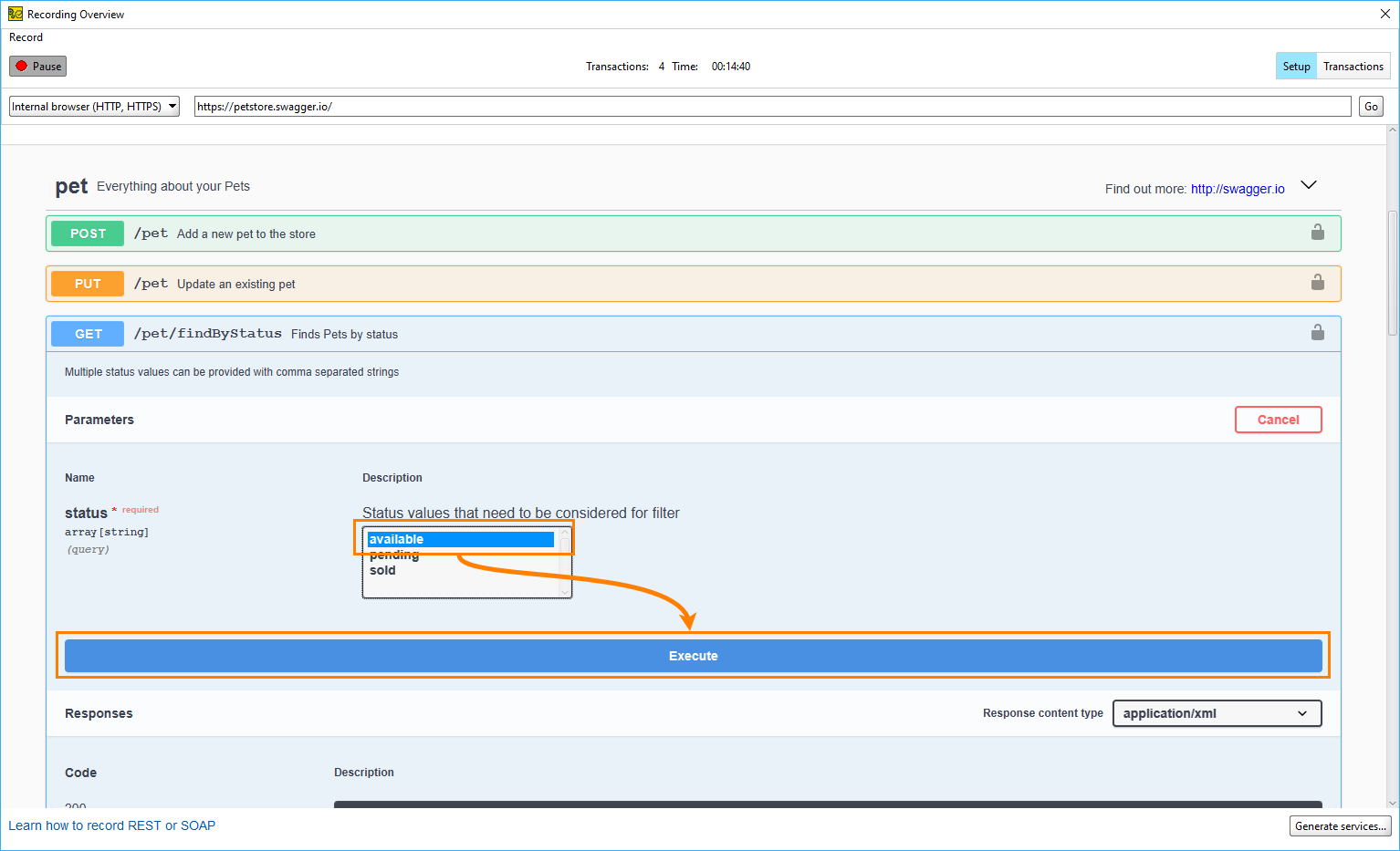
Task: Pause the recording with the red Pause icon
Action: (x=37, y=66)
